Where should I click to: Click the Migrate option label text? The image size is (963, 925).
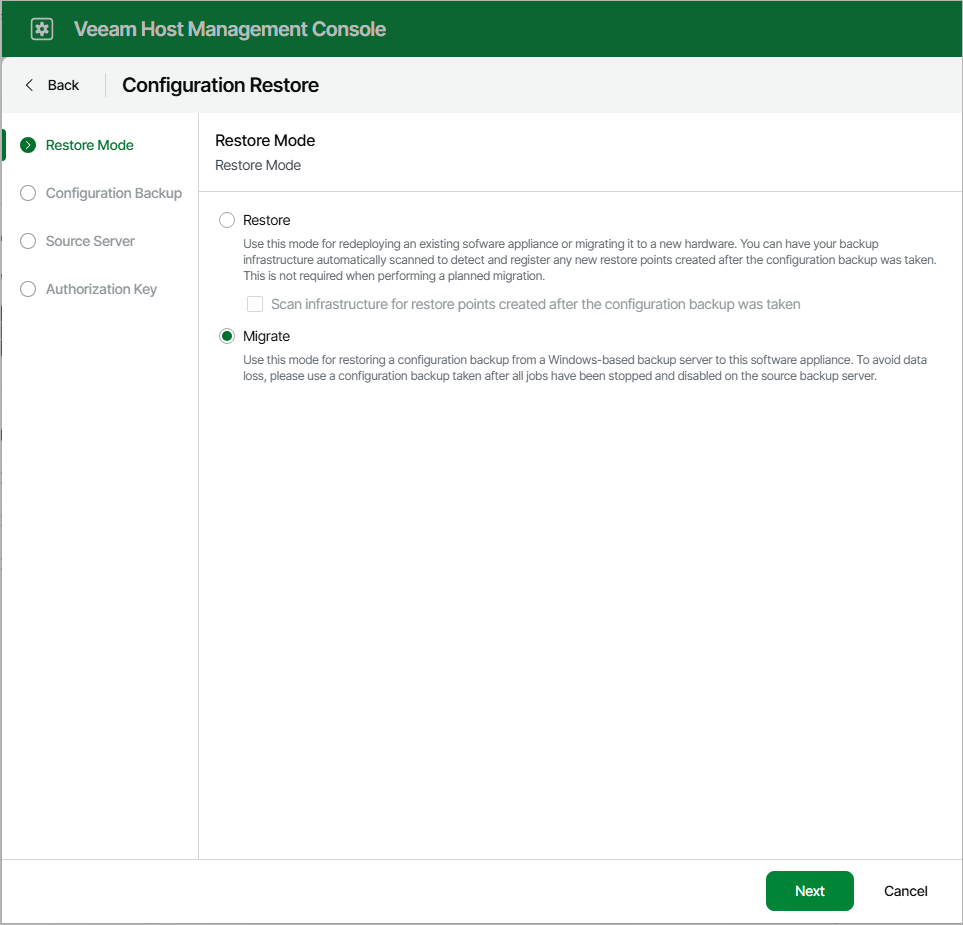pos(264,336)
